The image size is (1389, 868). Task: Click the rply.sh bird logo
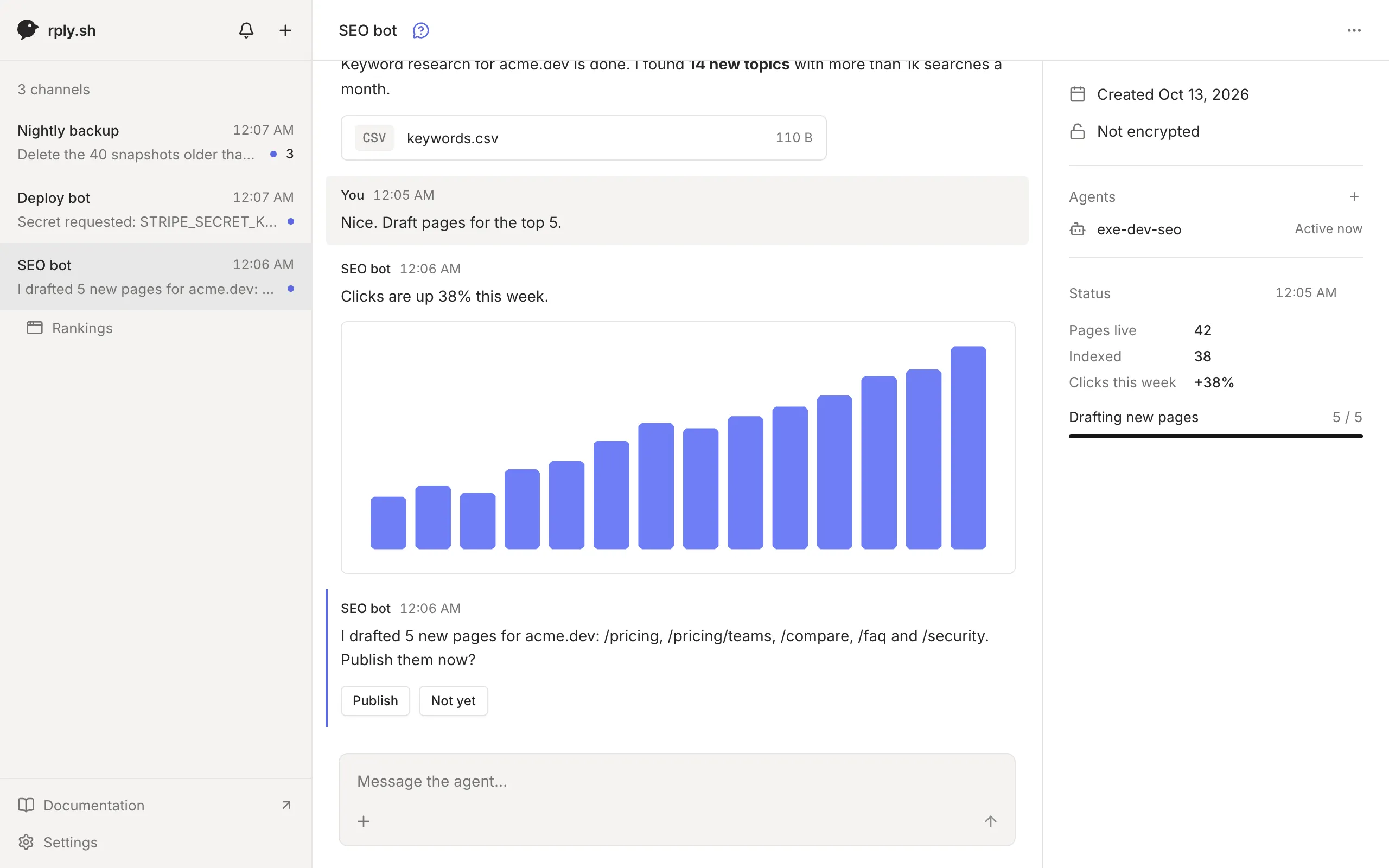coord(28,30)
